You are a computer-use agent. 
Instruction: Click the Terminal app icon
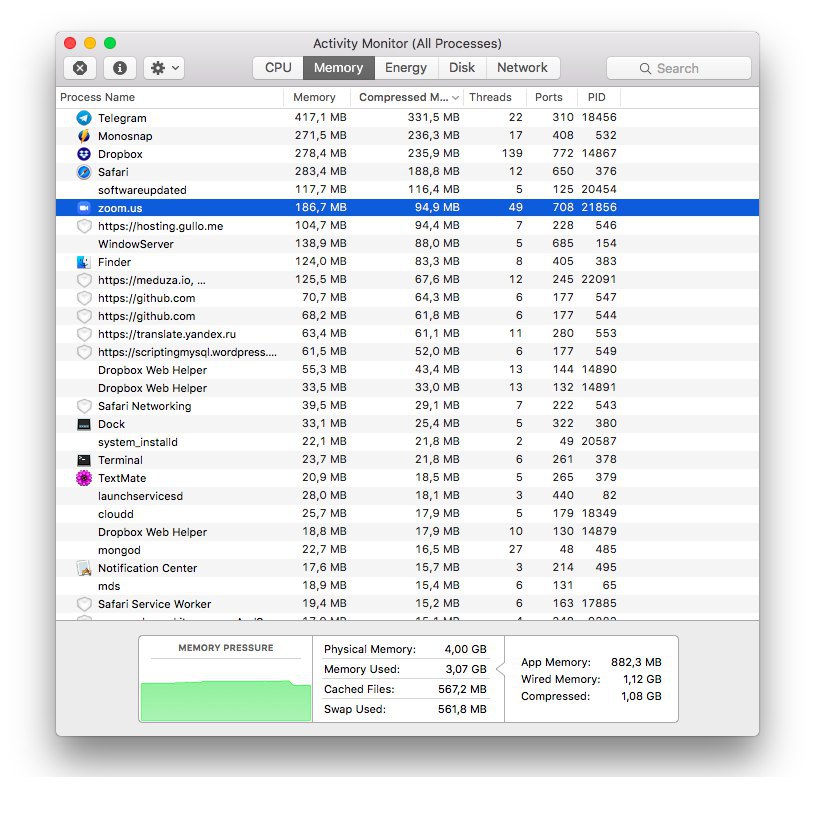coord(84,460)
